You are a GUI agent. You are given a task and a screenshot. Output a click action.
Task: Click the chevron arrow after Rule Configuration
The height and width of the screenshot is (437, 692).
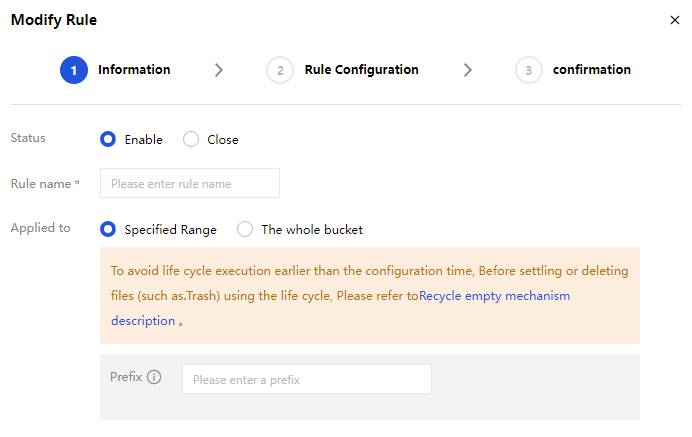pyautogui.click(x=467, y=70)
